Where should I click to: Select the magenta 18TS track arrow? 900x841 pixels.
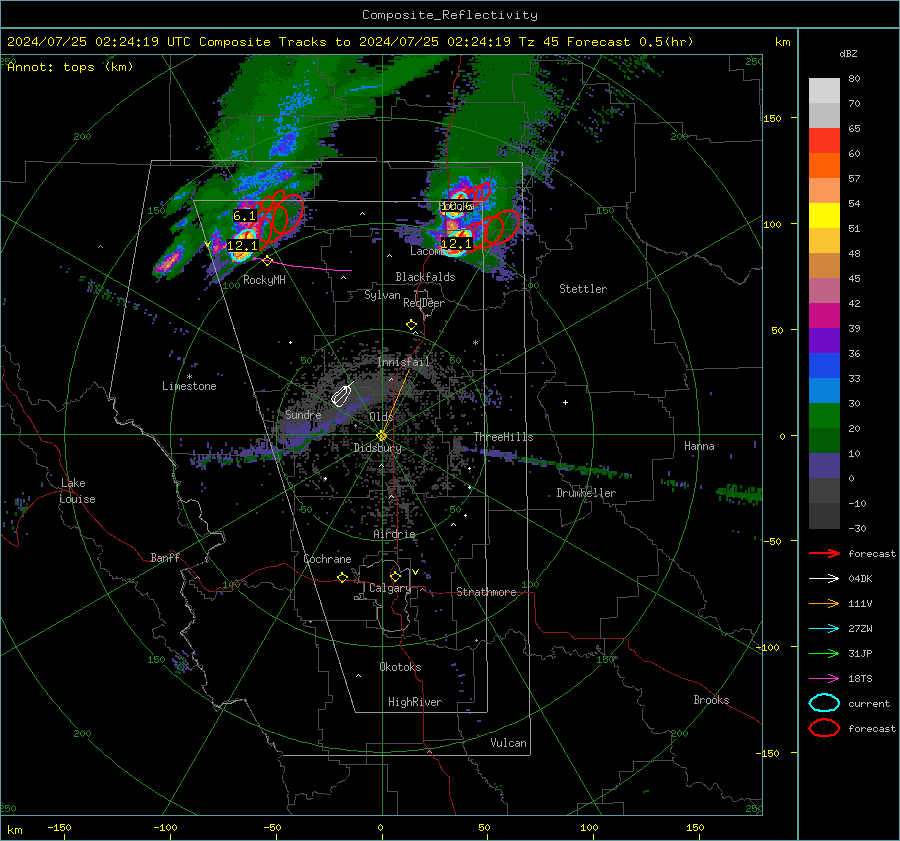pyautogui.click(x=824, y=678)
